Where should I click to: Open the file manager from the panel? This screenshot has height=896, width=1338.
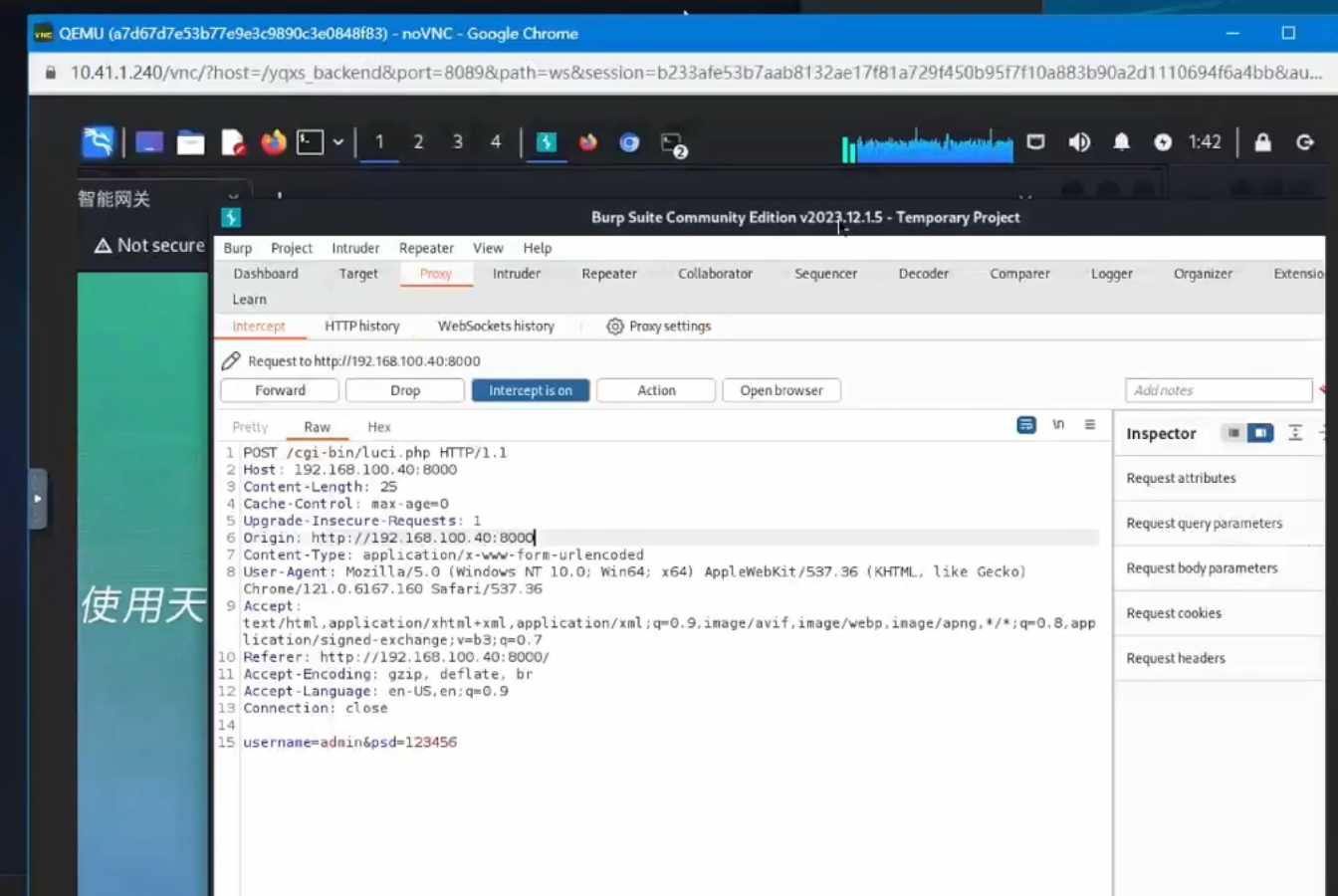pos(190,142)
